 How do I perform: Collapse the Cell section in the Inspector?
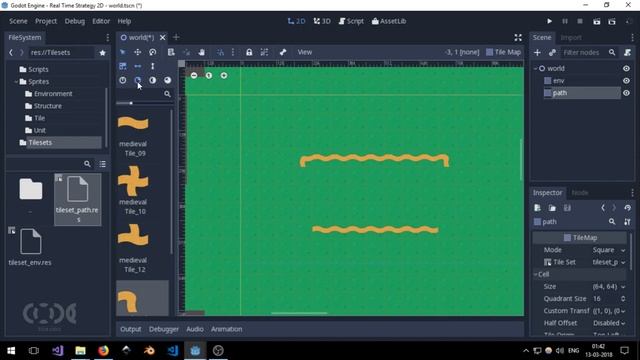coord(536,274)
